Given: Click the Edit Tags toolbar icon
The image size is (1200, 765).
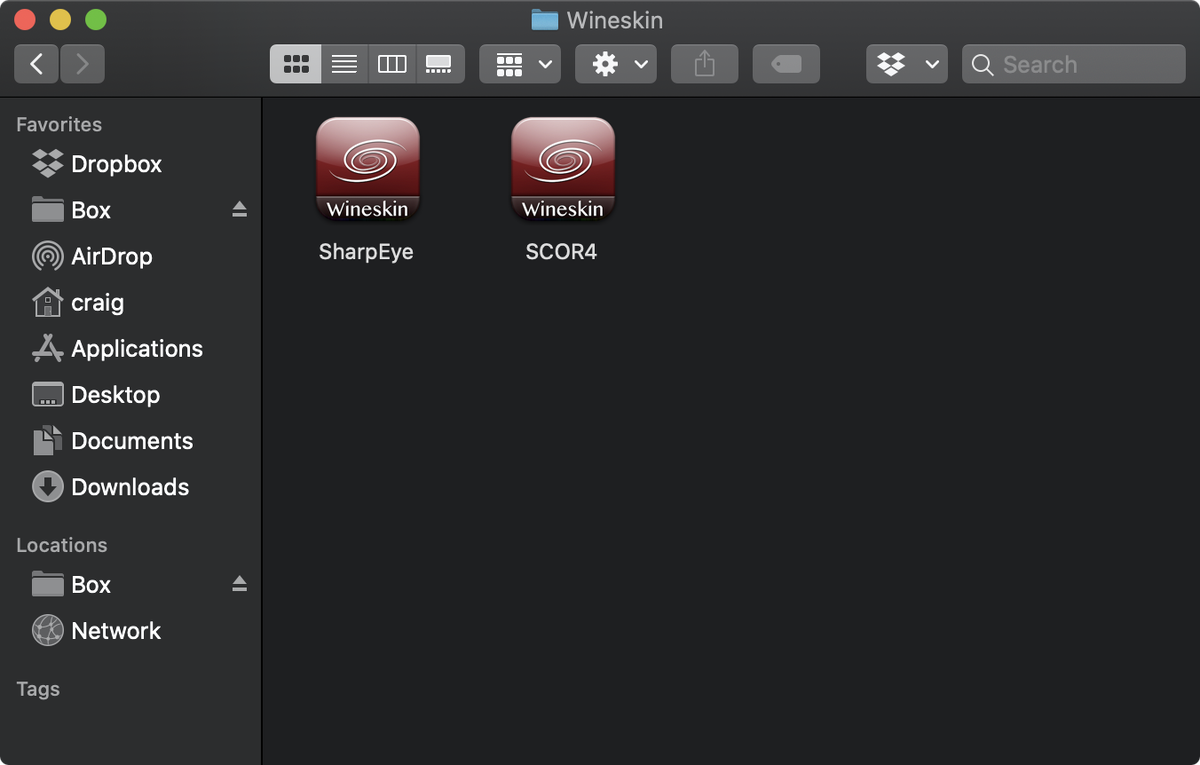Looking at the screenshot, I should pyautogui.click(x=786, y=64).
